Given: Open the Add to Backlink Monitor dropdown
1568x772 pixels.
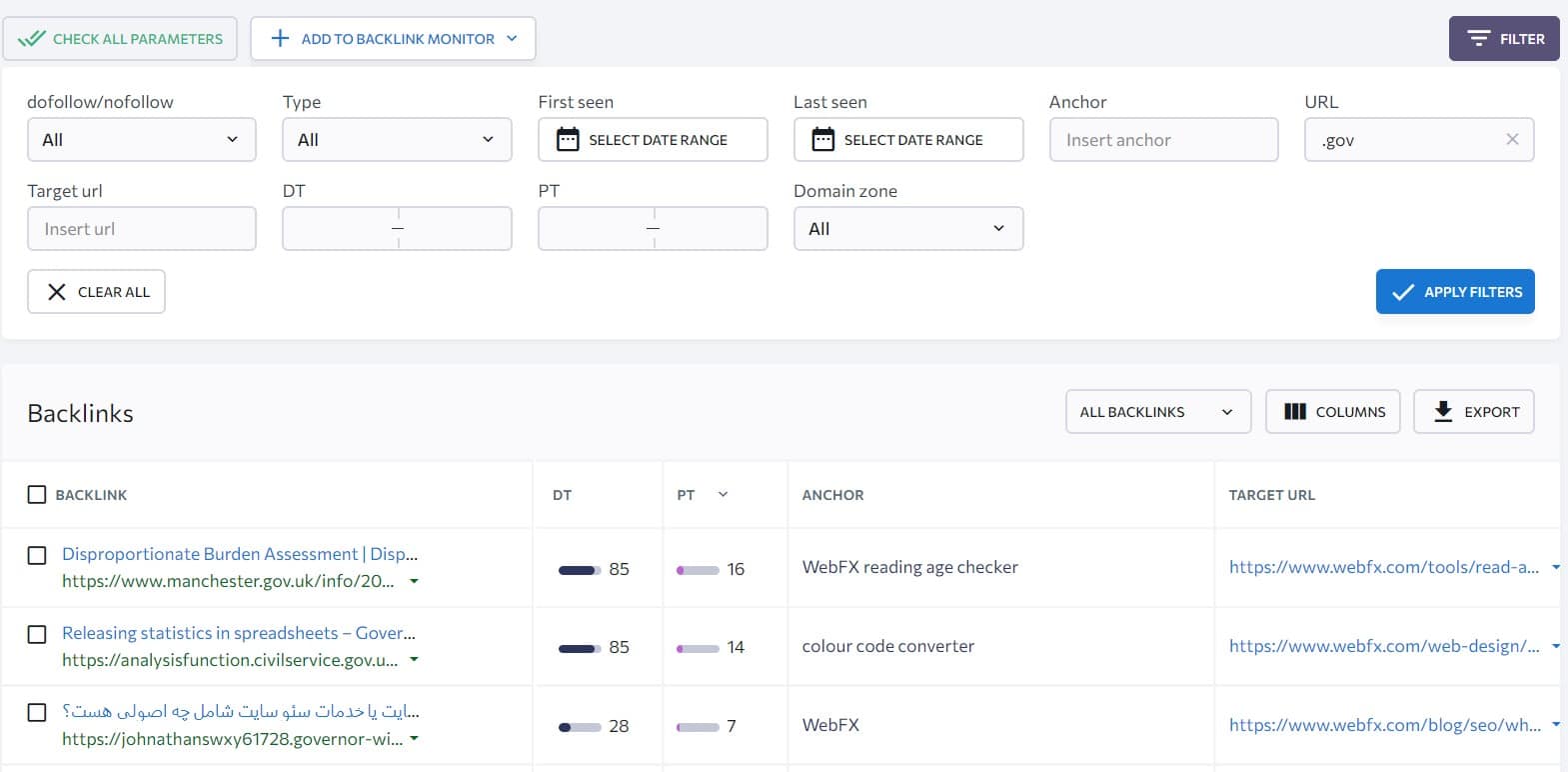Looking at the screenshot, I should tap(393, 39).
